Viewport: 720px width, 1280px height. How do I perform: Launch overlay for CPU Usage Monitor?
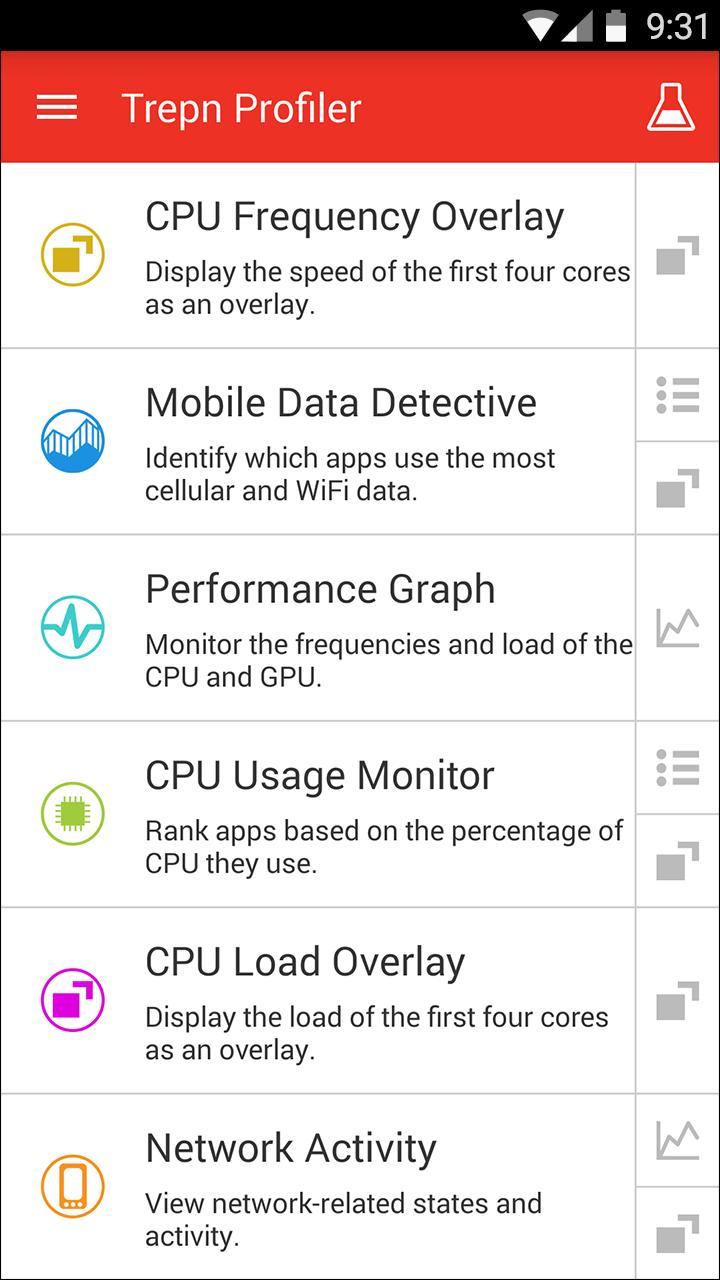pyautogui.click(x=677, y=861)
